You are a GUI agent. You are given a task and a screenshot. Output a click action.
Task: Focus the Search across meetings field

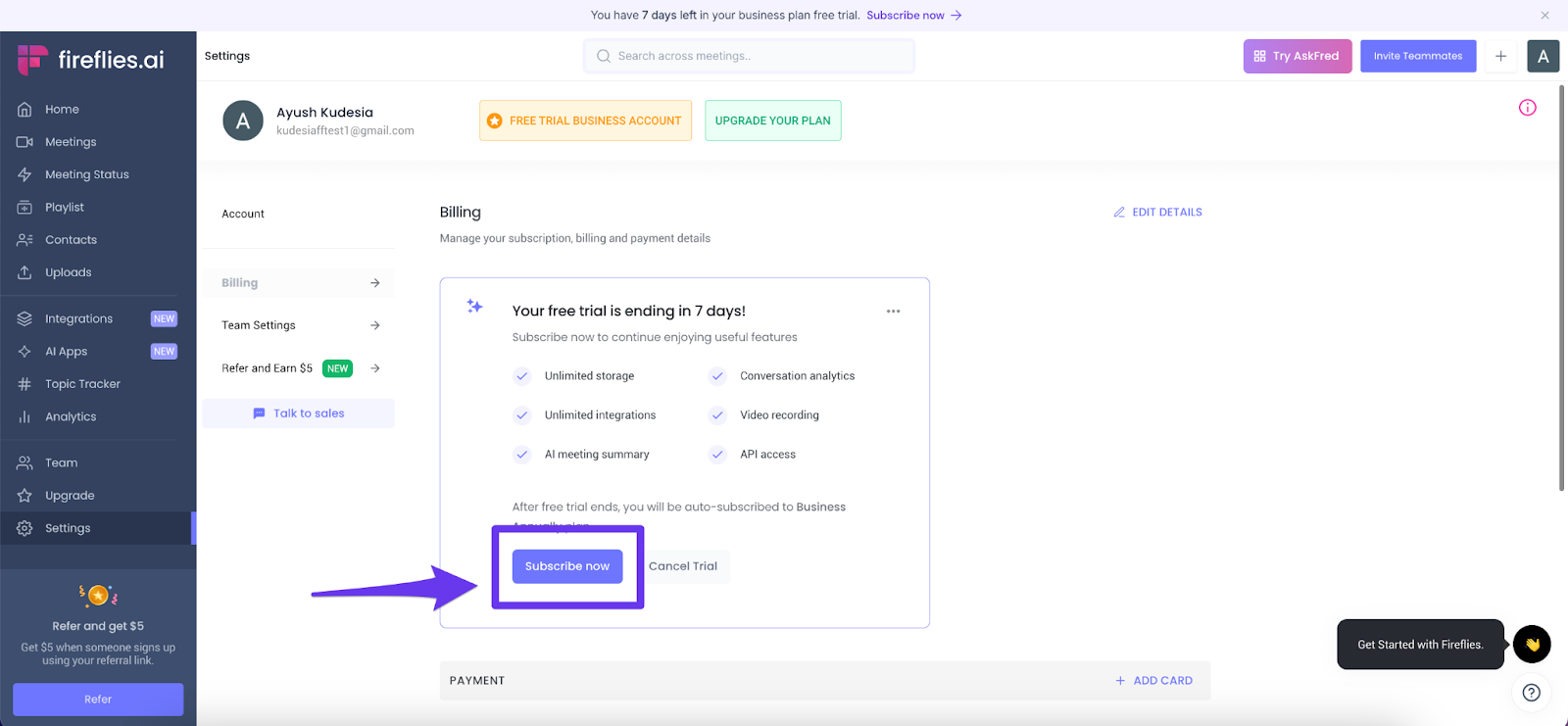click(x=749, y=56)
